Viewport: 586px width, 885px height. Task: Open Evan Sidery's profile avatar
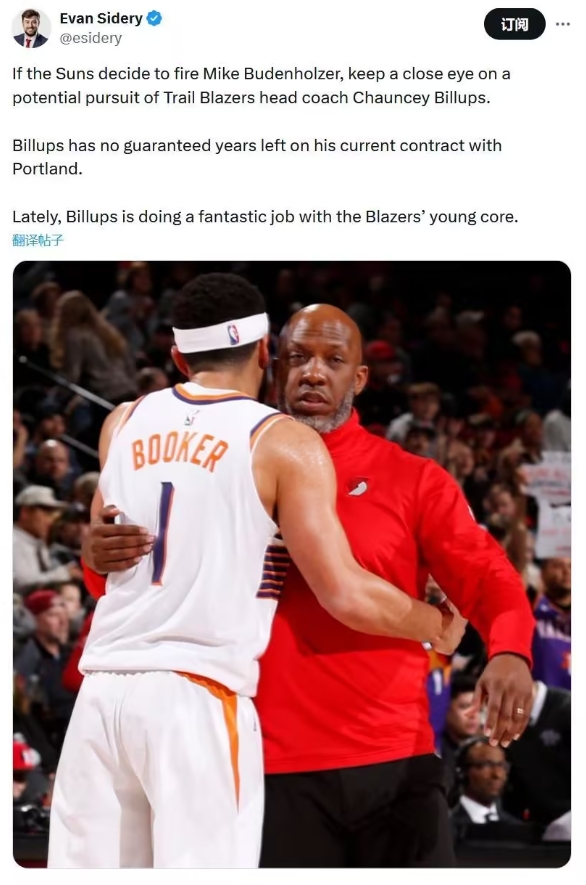tap(30, 28)
